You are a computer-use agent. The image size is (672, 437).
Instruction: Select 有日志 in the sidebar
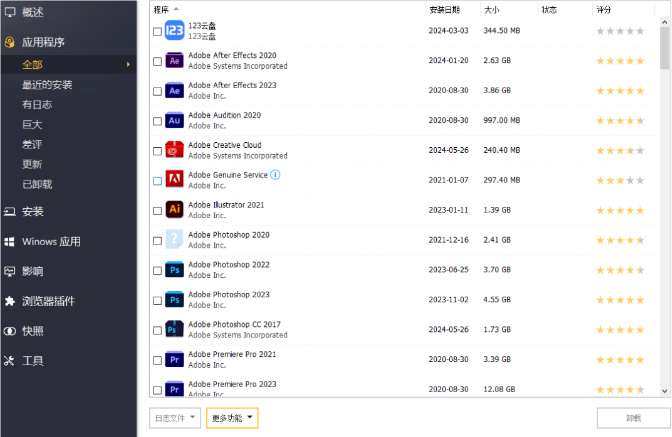[37, 105]
